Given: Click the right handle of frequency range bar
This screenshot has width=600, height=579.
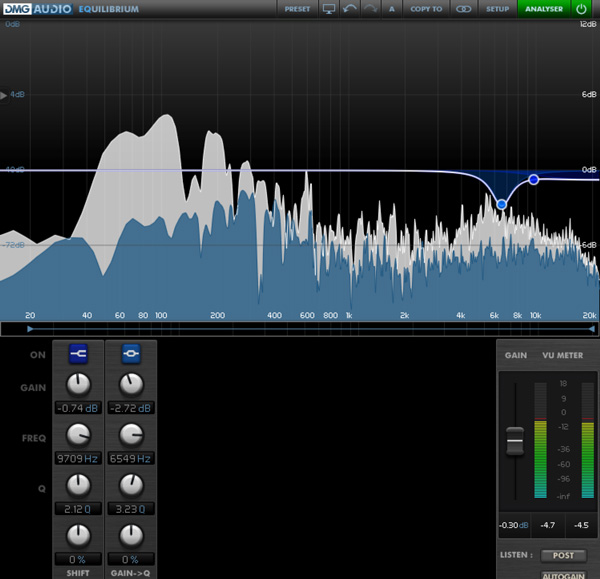Looking at the screenshot, I should tap(592, 329).
